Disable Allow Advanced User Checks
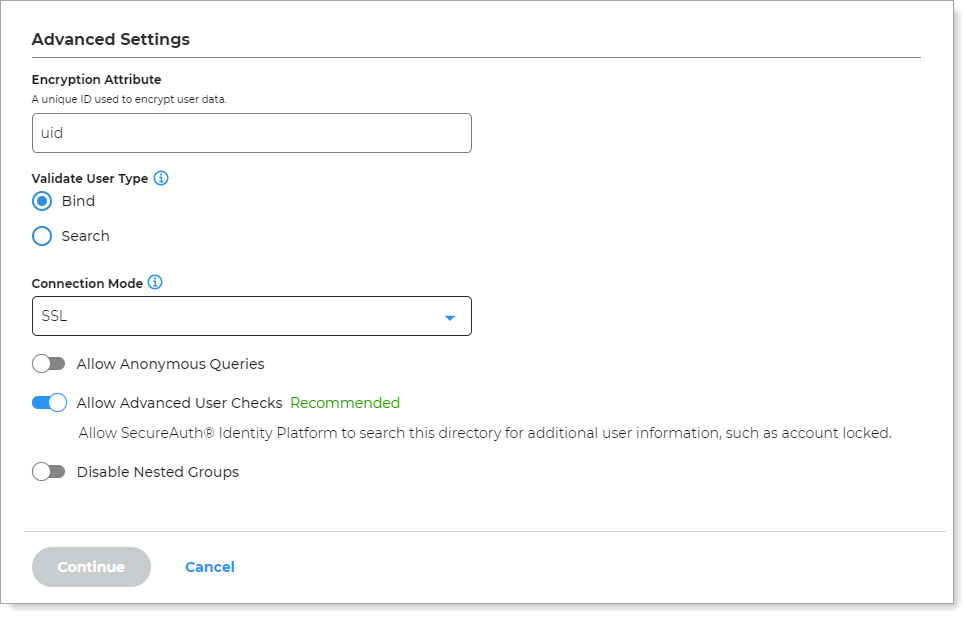Viewport: 969px width, 619px height. click(x=49, y=402)
